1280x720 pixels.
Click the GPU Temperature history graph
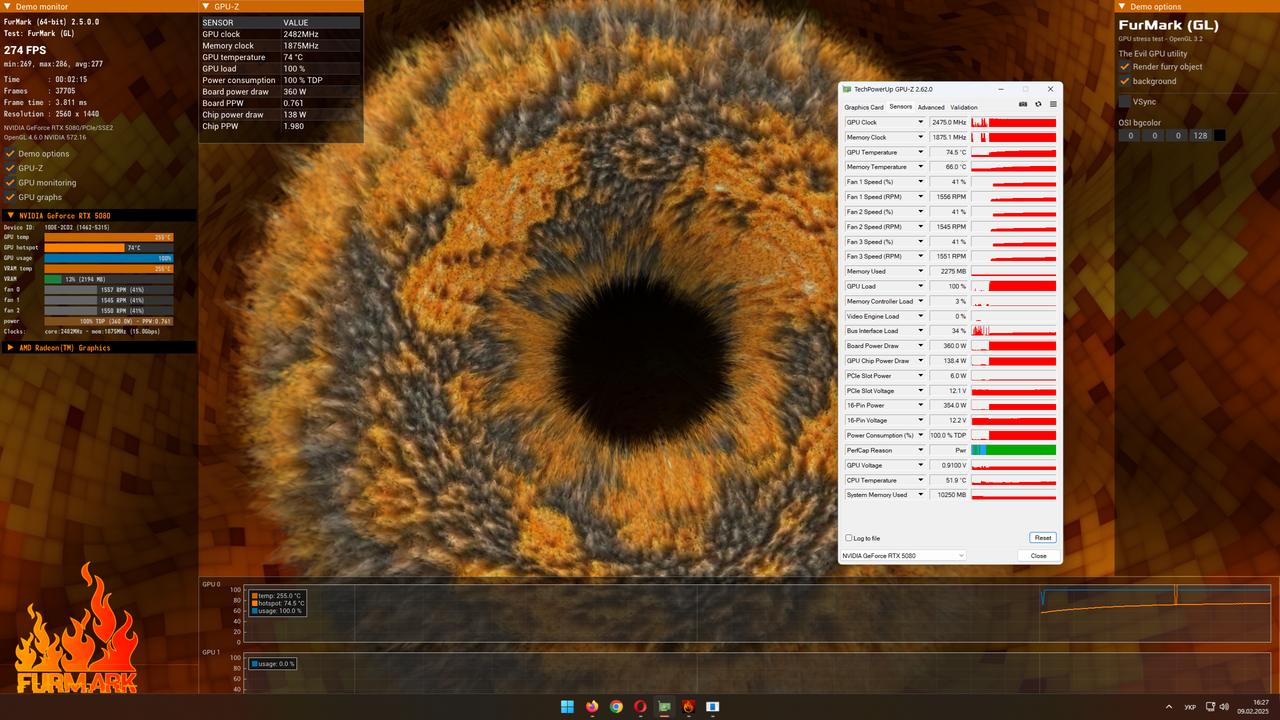coord(1013,152)
